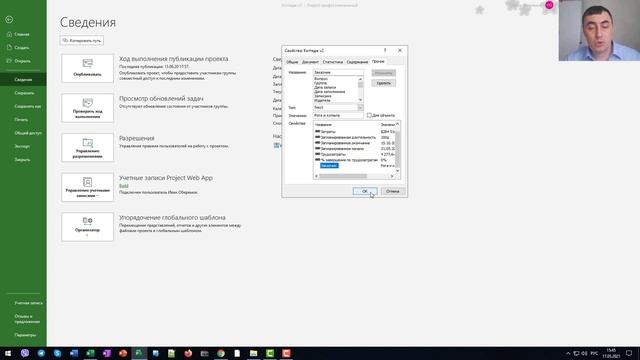Select Общий доступ in the sidebar
This screenshot has height=360, width=640.
pos(28,133)
